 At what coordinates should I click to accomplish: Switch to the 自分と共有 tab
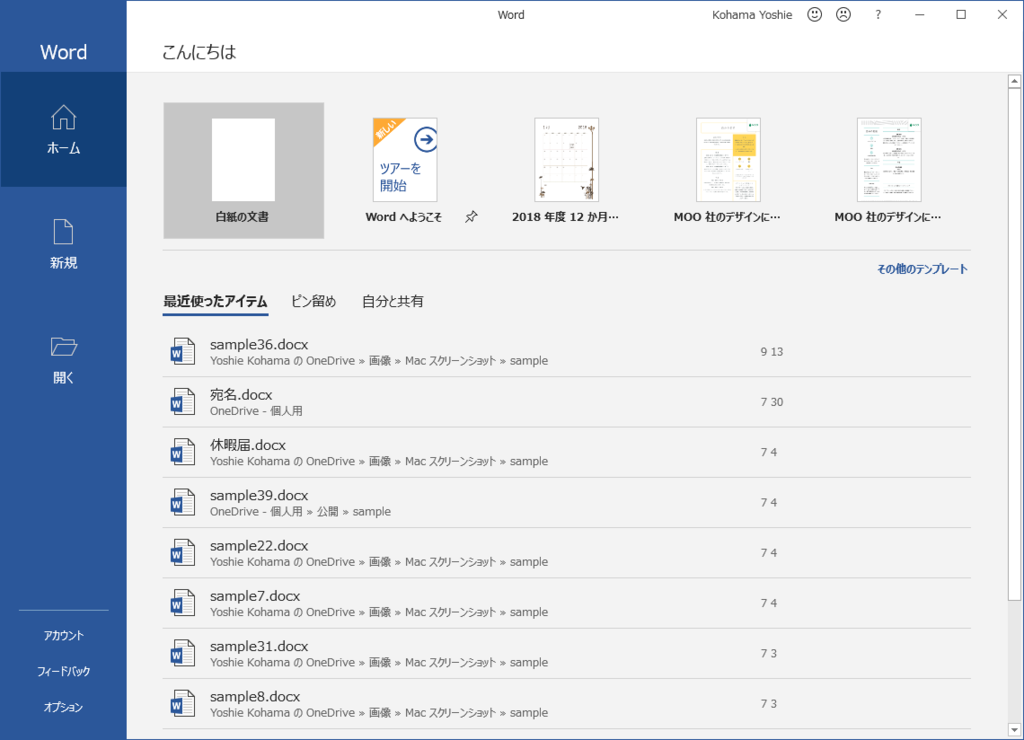[392, 301]
